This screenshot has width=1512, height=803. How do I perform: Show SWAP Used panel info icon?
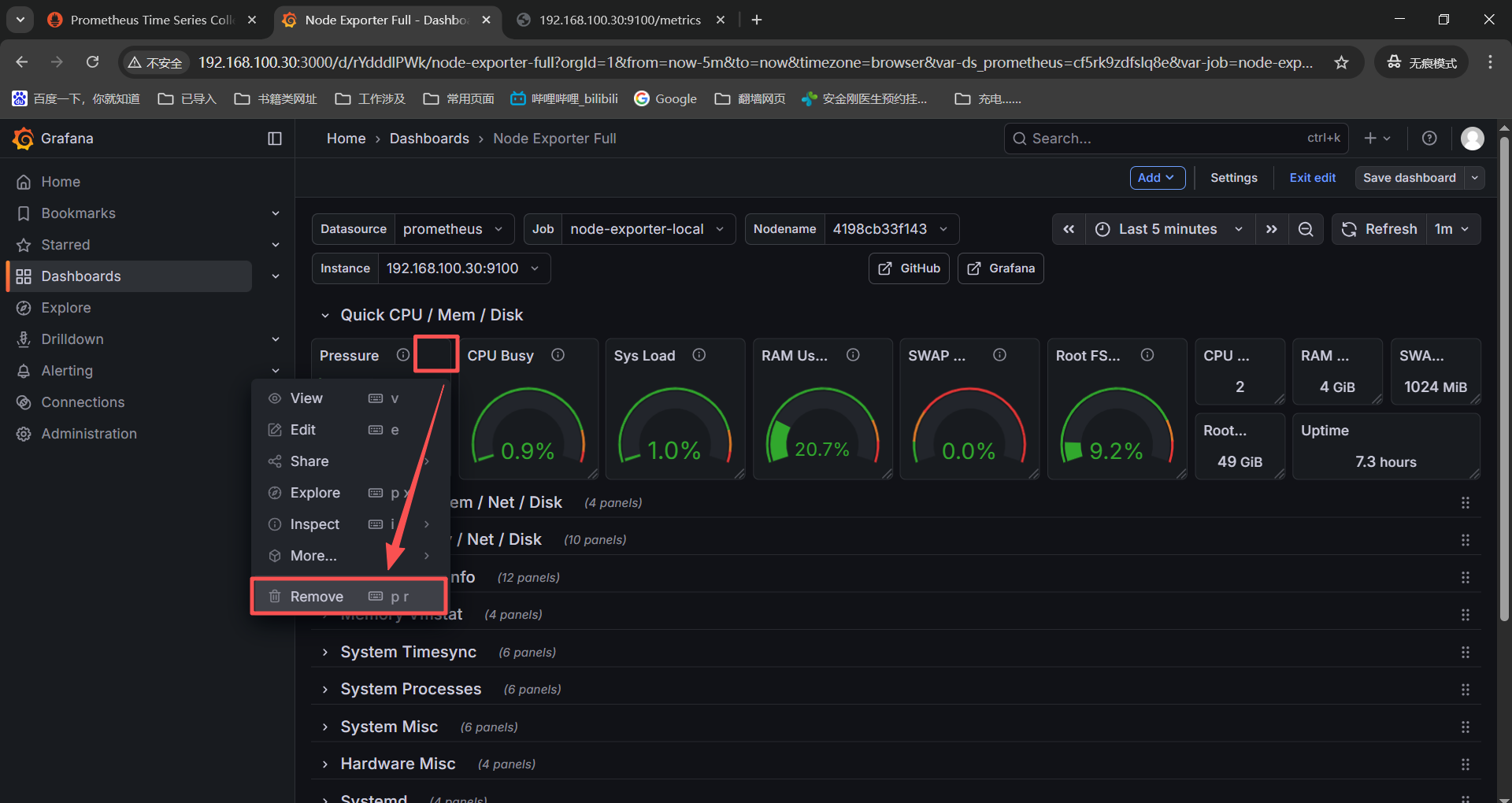(x=1000, y=355)
